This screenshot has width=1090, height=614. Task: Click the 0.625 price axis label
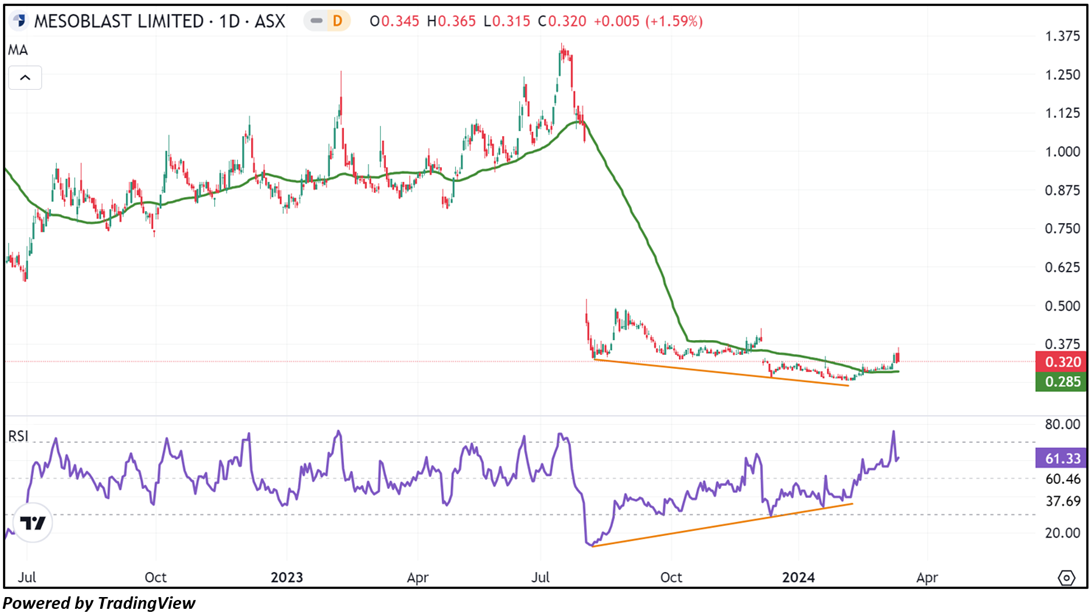(1063, 267)
